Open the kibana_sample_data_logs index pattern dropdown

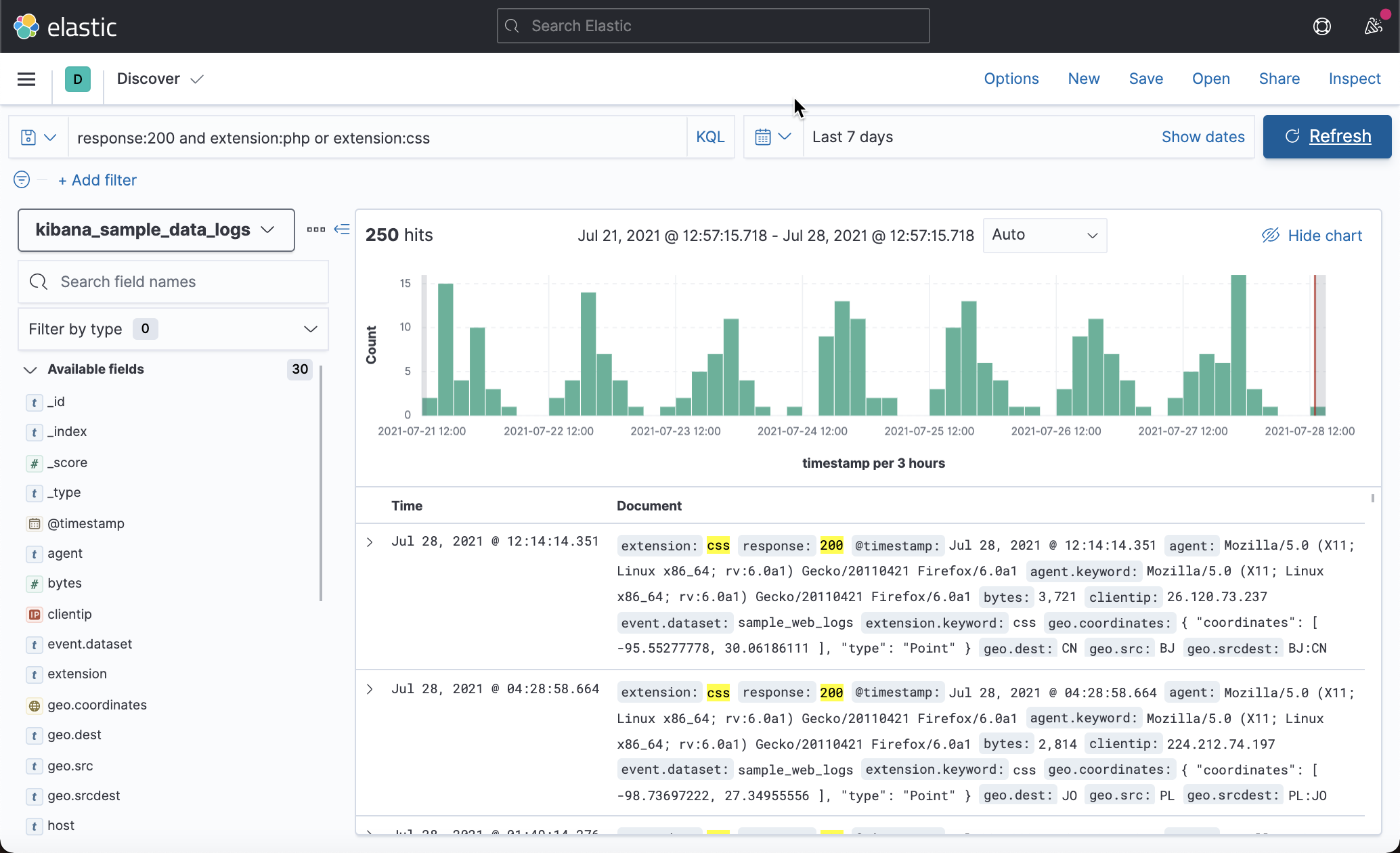pos(156,230)
